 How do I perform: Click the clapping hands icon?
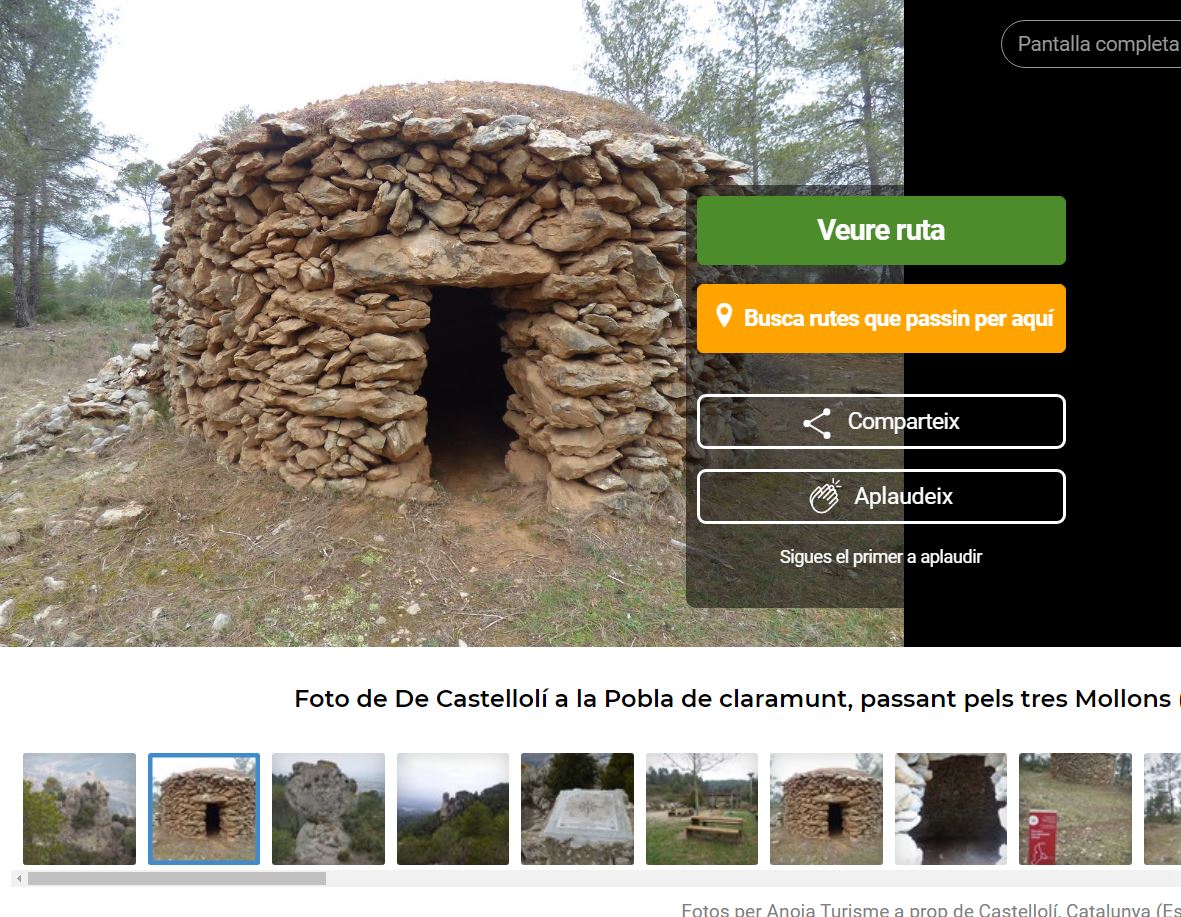[825, 497]
